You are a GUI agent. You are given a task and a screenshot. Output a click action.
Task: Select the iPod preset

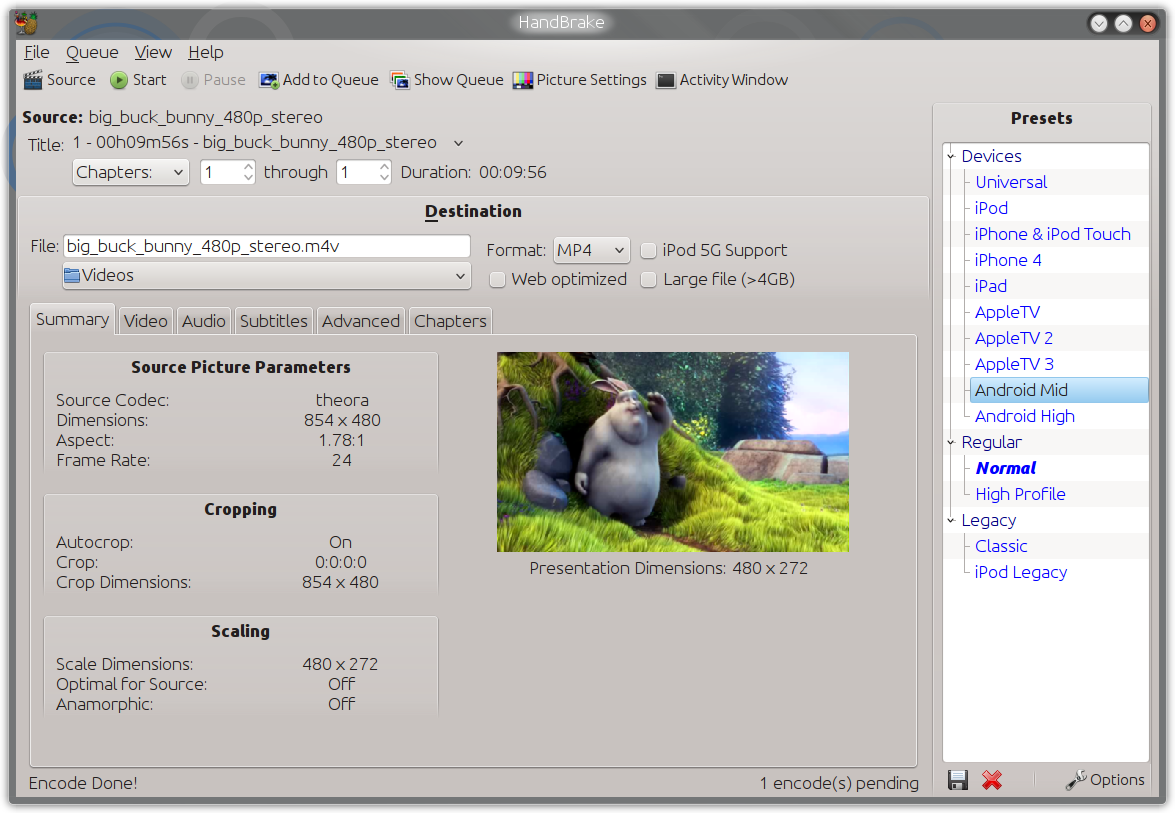[x=991, y=208]
